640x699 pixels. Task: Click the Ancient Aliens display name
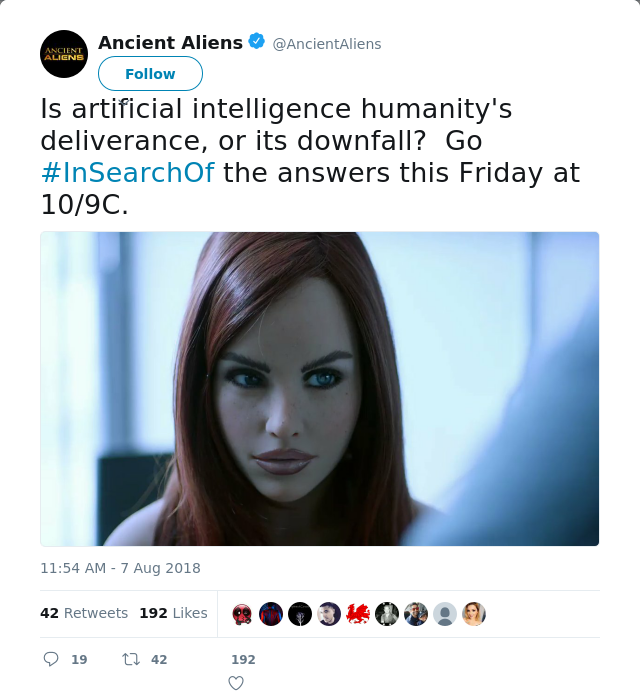point(170,43)
